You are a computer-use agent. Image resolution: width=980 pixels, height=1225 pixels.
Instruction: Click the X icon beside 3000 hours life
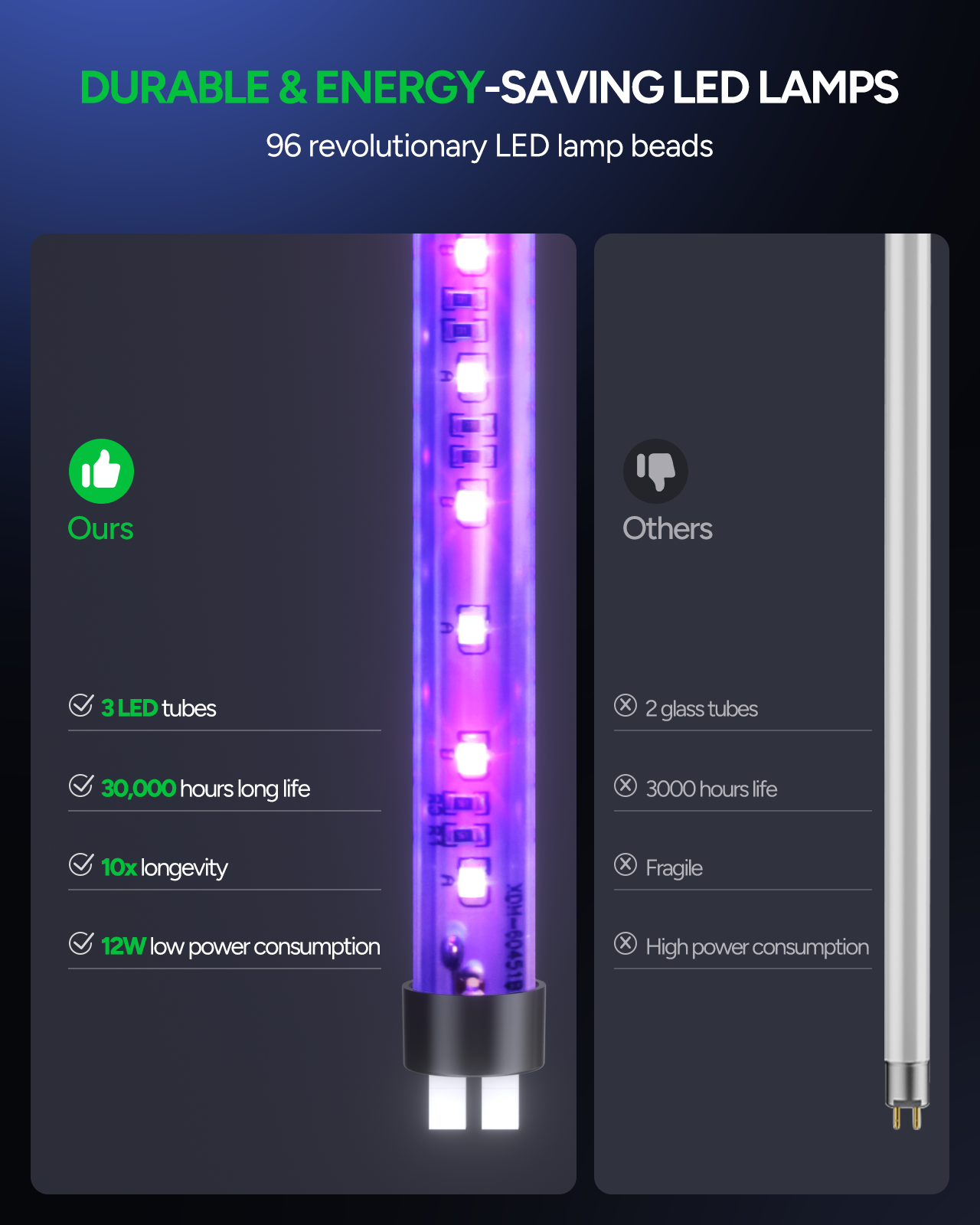(x=626, y=786)
